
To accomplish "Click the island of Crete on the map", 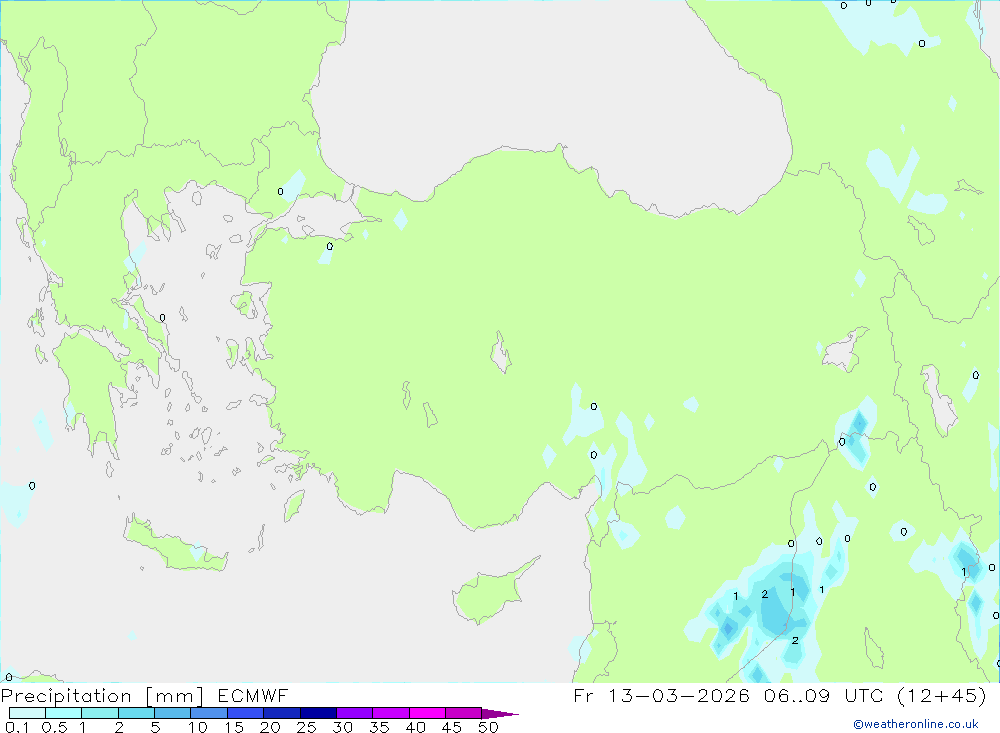I will click(x=175, y=547).
